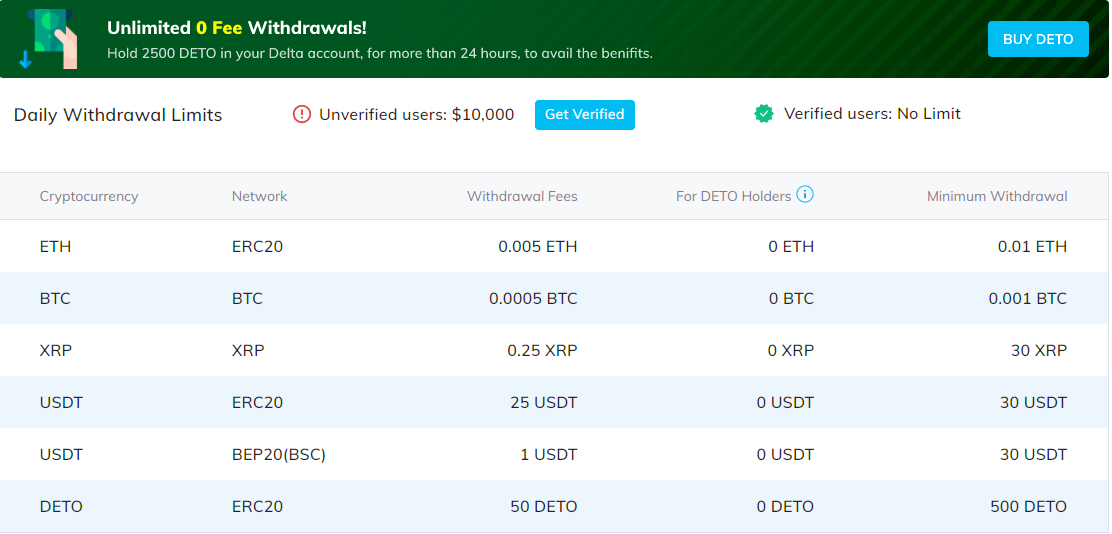Select the ETH row in the table
This screenshot has width=1112, height=534.
click(555, 246)
